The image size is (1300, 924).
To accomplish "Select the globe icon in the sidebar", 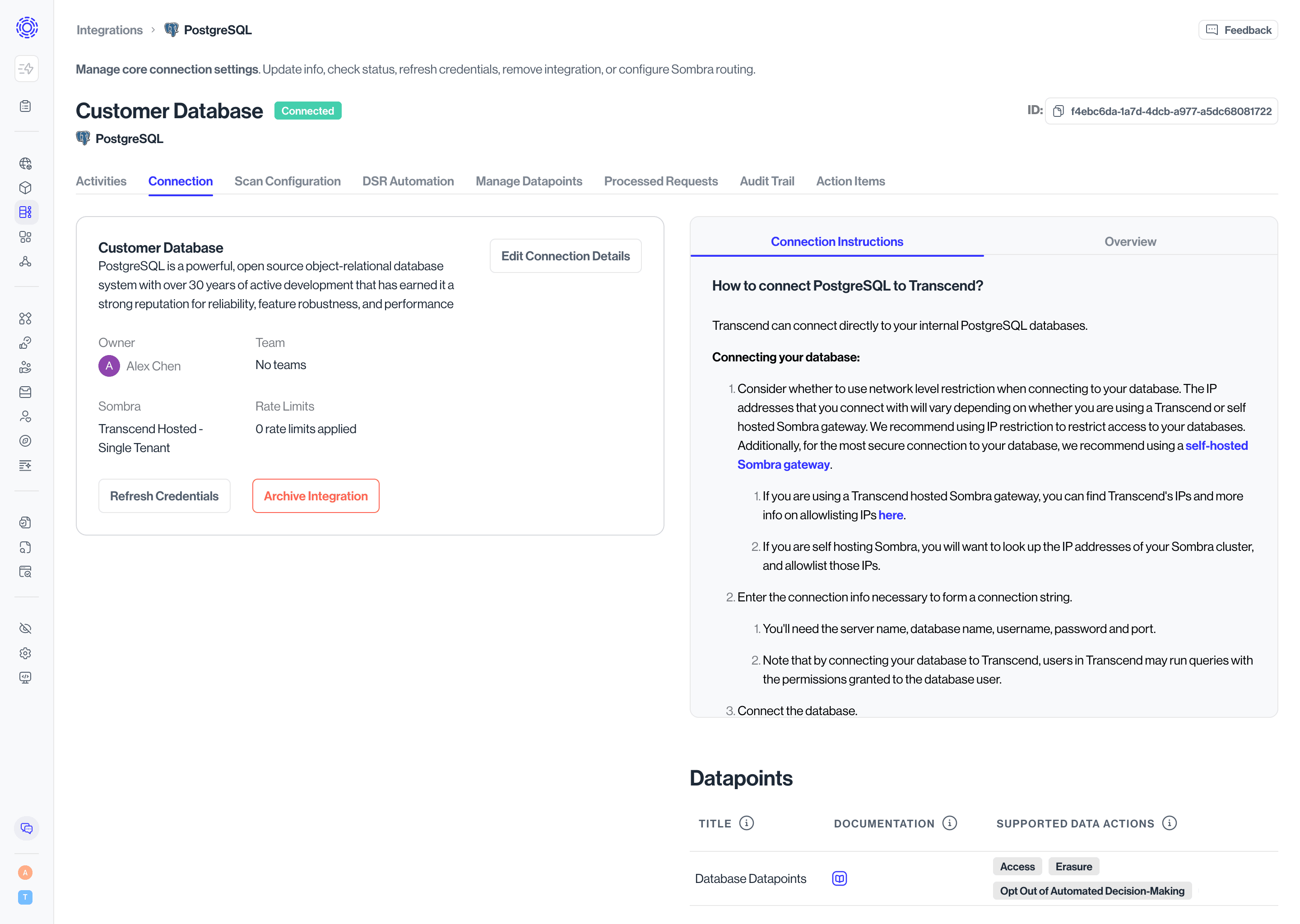I will coord(26,163).
